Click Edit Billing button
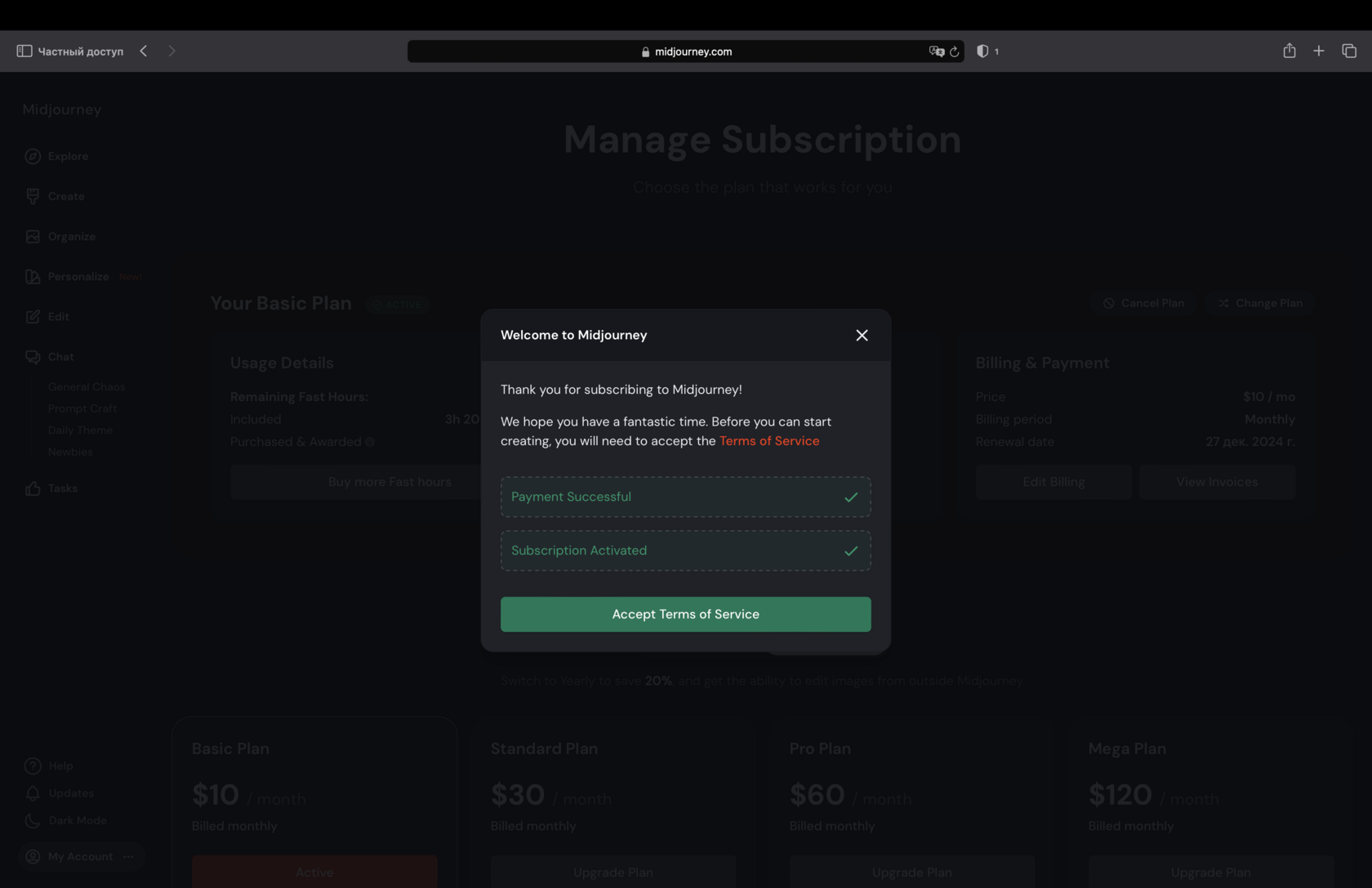The width and height of the screenshot is (1372, 888). [x=1053, y=482]
